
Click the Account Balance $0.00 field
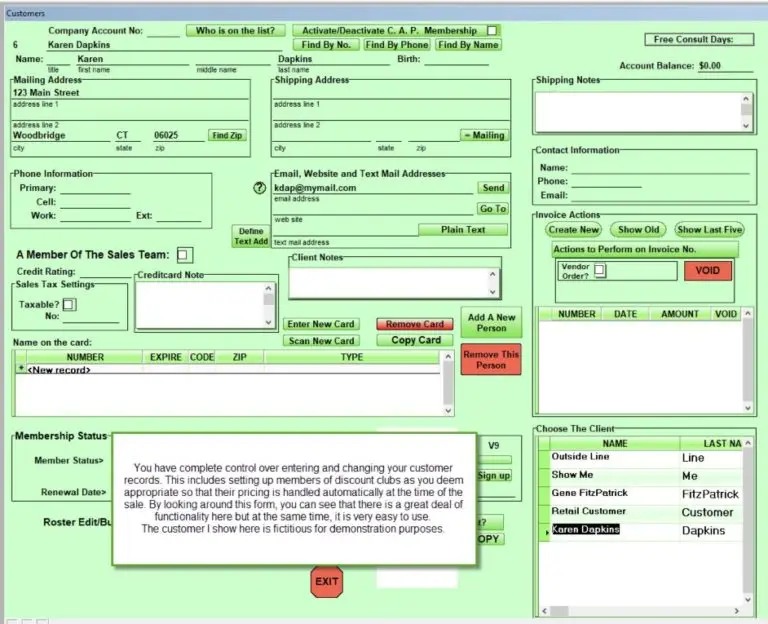[725, 66]
